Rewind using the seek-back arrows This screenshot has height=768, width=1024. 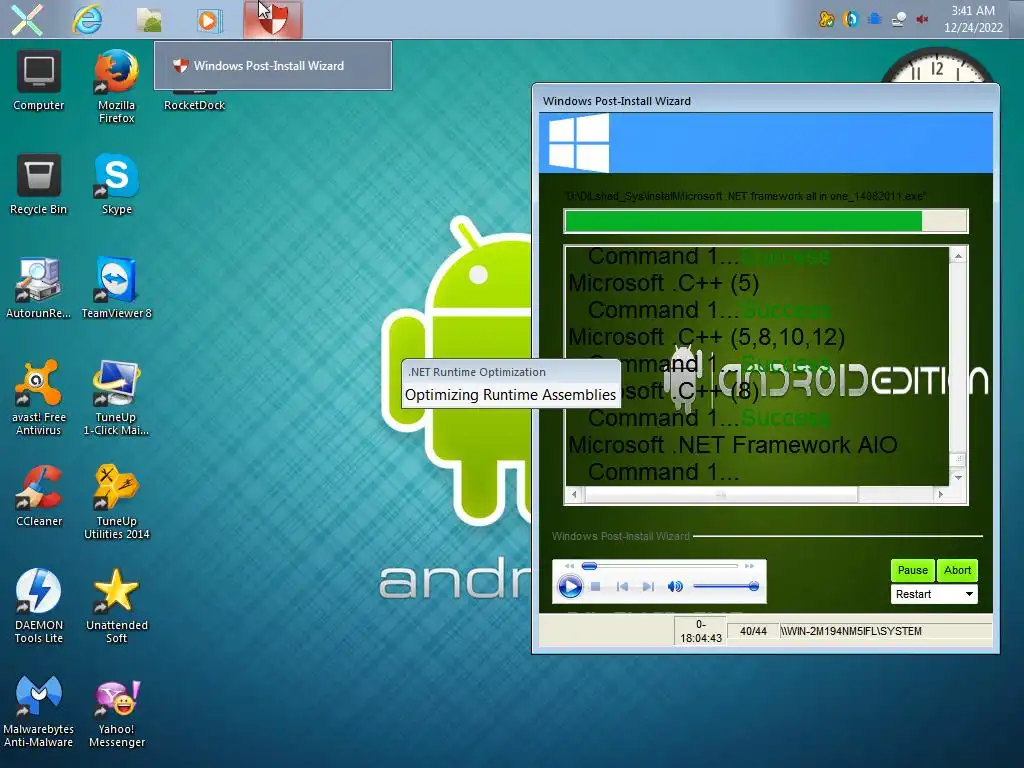(x=569, y=566)
